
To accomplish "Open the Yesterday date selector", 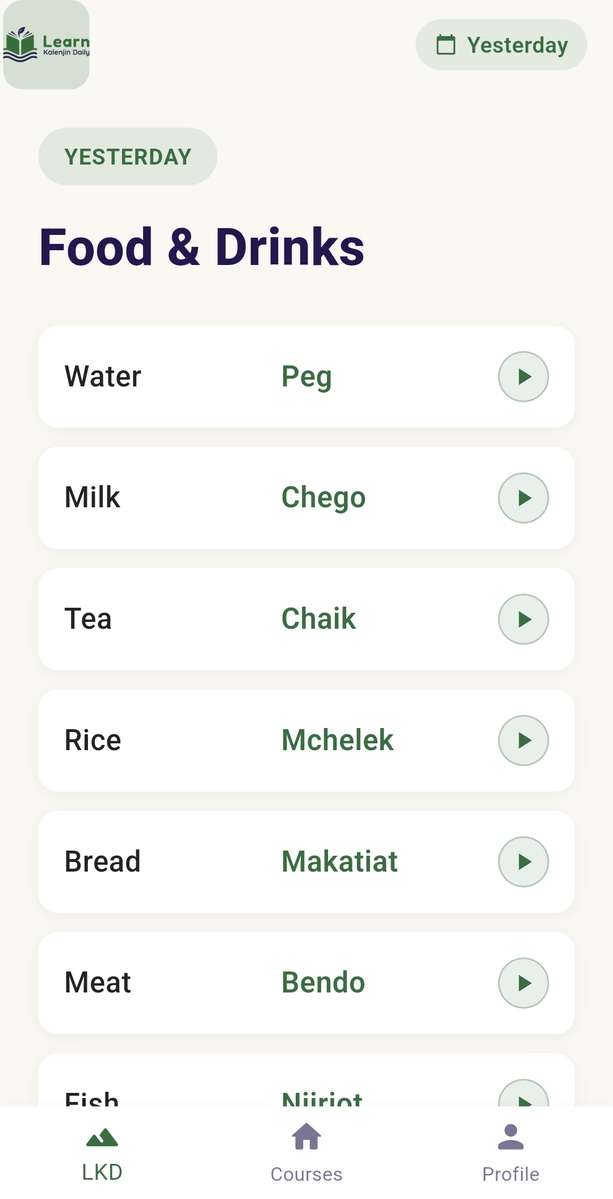I will point(502,45).
